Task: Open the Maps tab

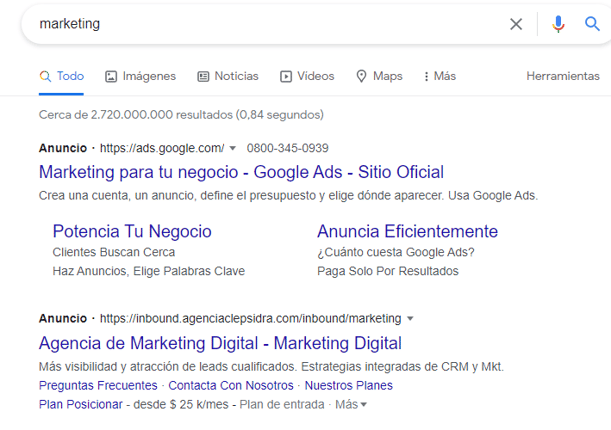Action: 379,76
